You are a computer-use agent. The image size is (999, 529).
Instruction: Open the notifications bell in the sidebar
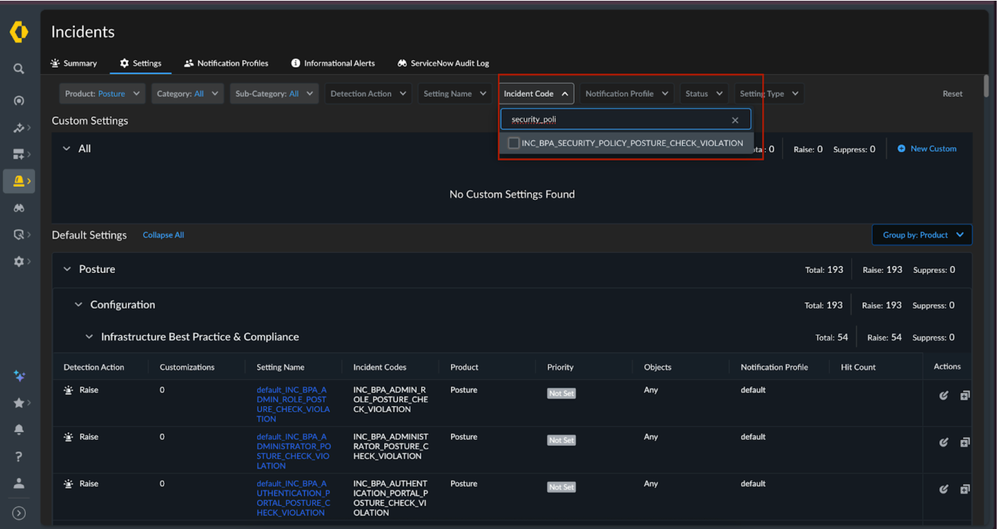[x=18, y=430]
